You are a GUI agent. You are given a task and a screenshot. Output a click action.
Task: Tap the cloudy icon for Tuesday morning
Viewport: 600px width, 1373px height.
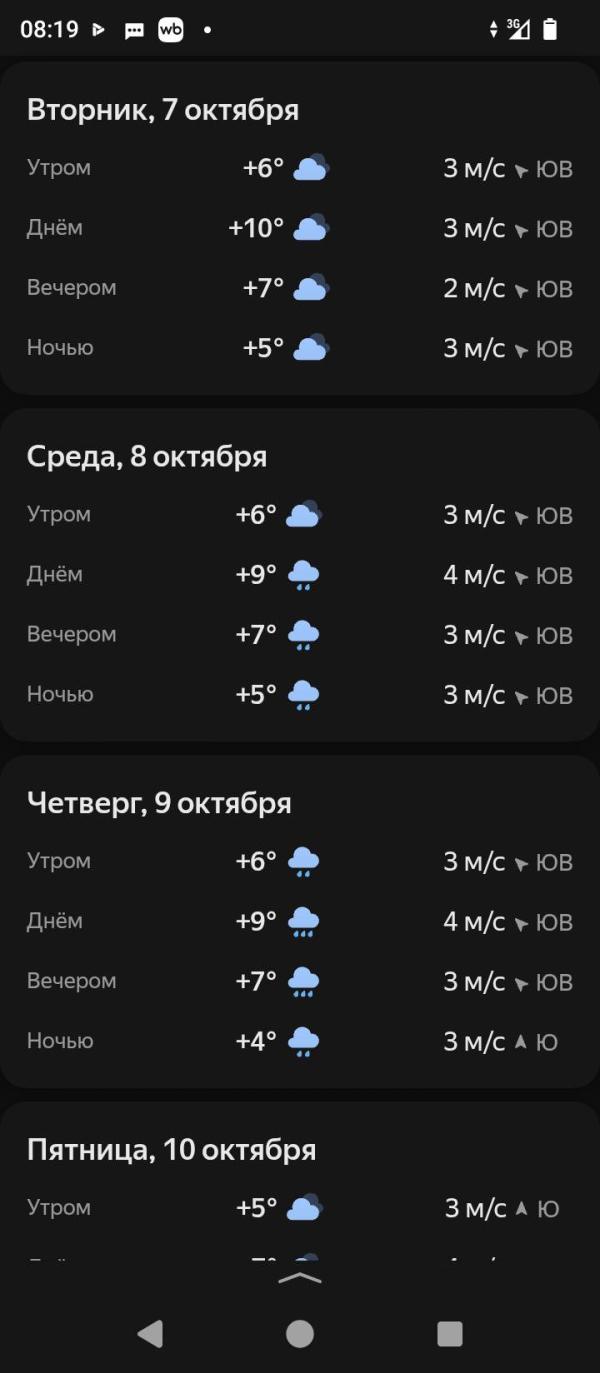pyautogui.click(x=311, y=168)
